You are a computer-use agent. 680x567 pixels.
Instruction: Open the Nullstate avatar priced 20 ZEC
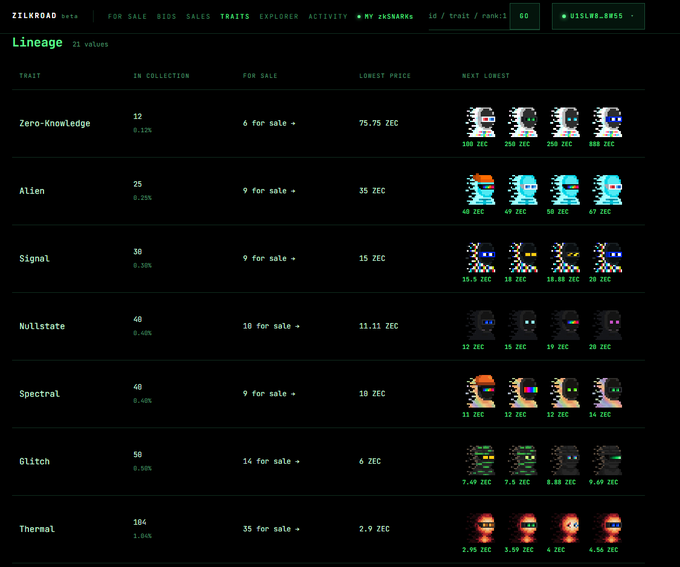[x=607, y=325]
